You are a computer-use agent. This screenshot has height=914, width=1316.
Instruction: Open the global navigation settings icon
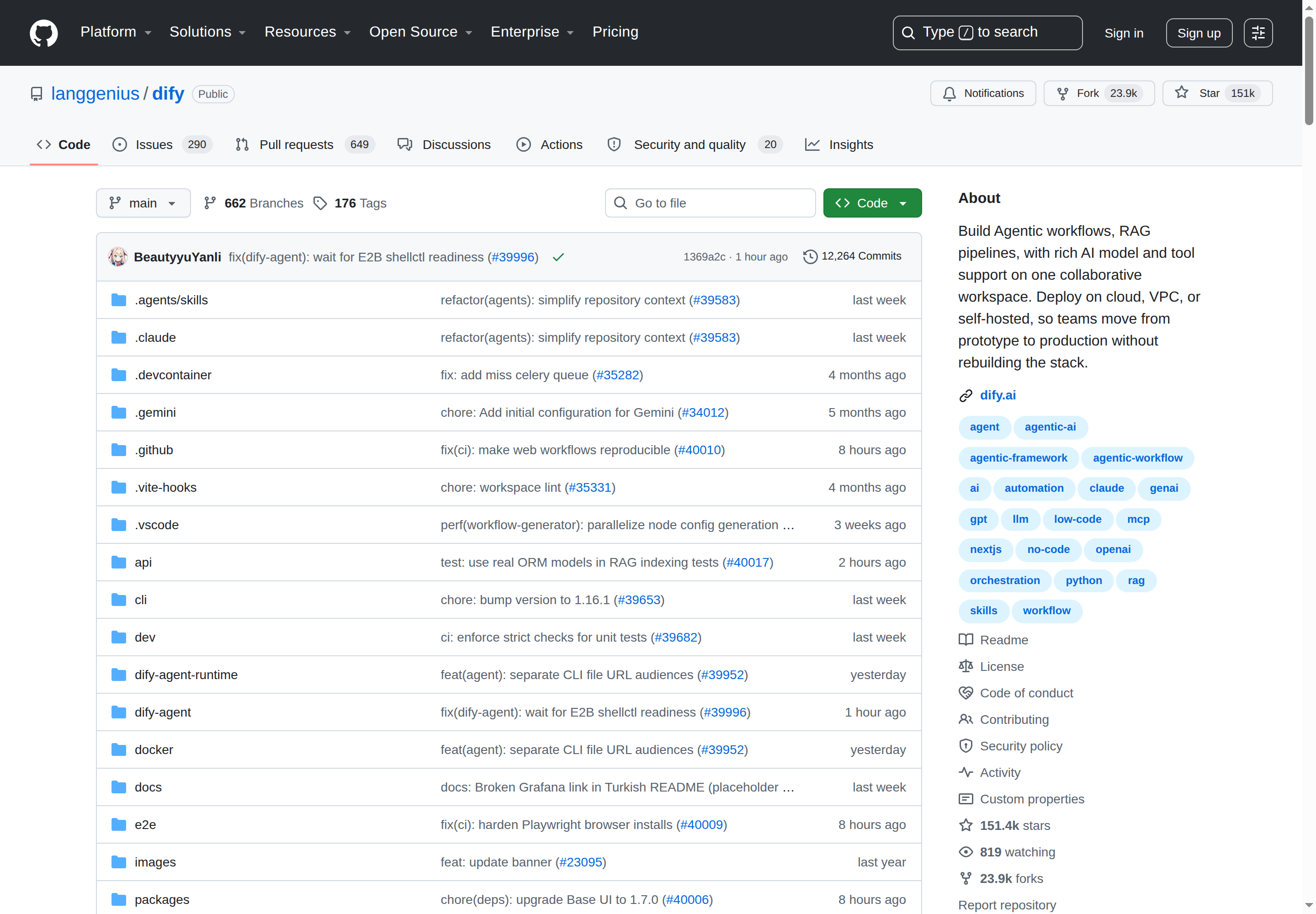pyautogui.click(x=1258, y=32)
